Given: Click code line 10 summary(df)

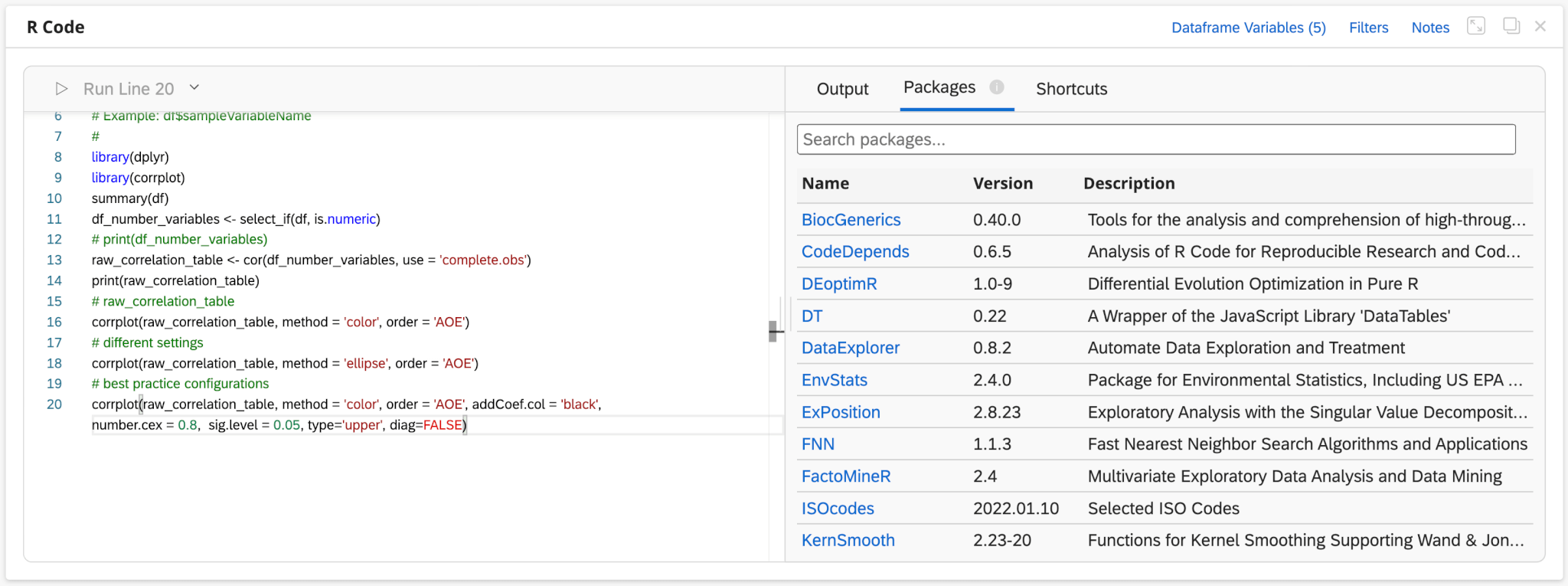Looking at the screenshot, I should 130,198.
